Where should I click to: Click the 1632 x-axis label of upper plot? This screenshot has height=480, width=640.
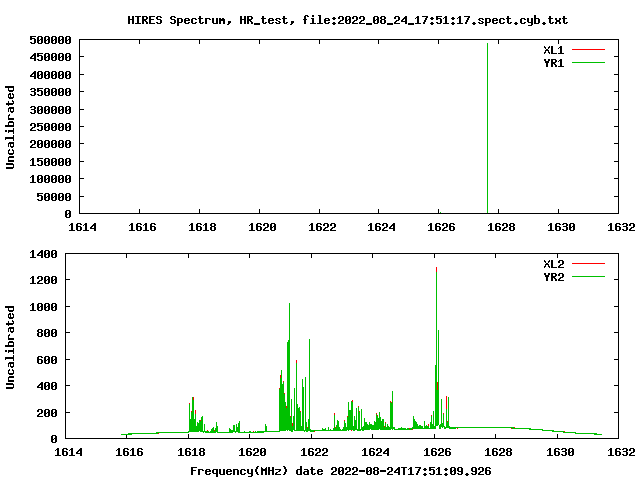(621, 227)
